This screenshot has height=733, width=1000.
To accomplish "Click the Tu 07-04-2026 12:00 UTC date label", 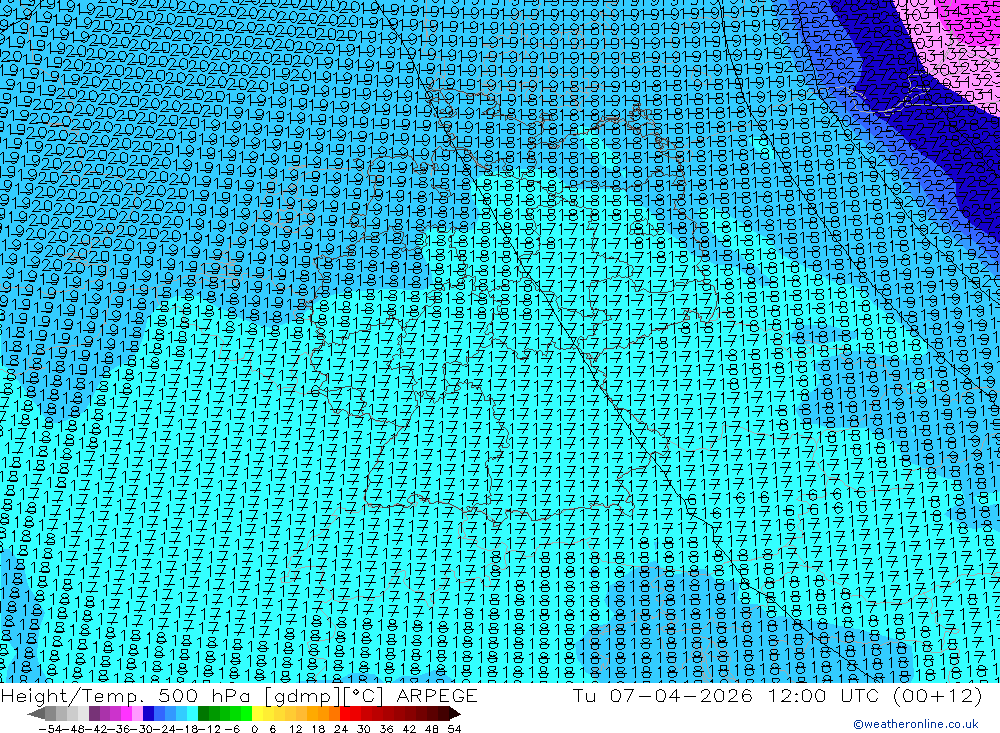I will pos(777,695).
